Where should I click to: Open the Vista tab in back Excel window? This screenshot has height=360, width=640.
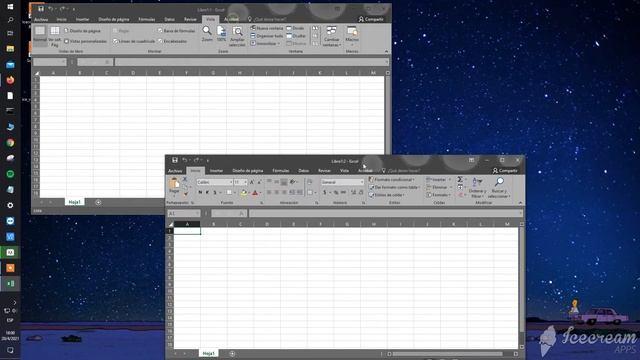point(210,19)
